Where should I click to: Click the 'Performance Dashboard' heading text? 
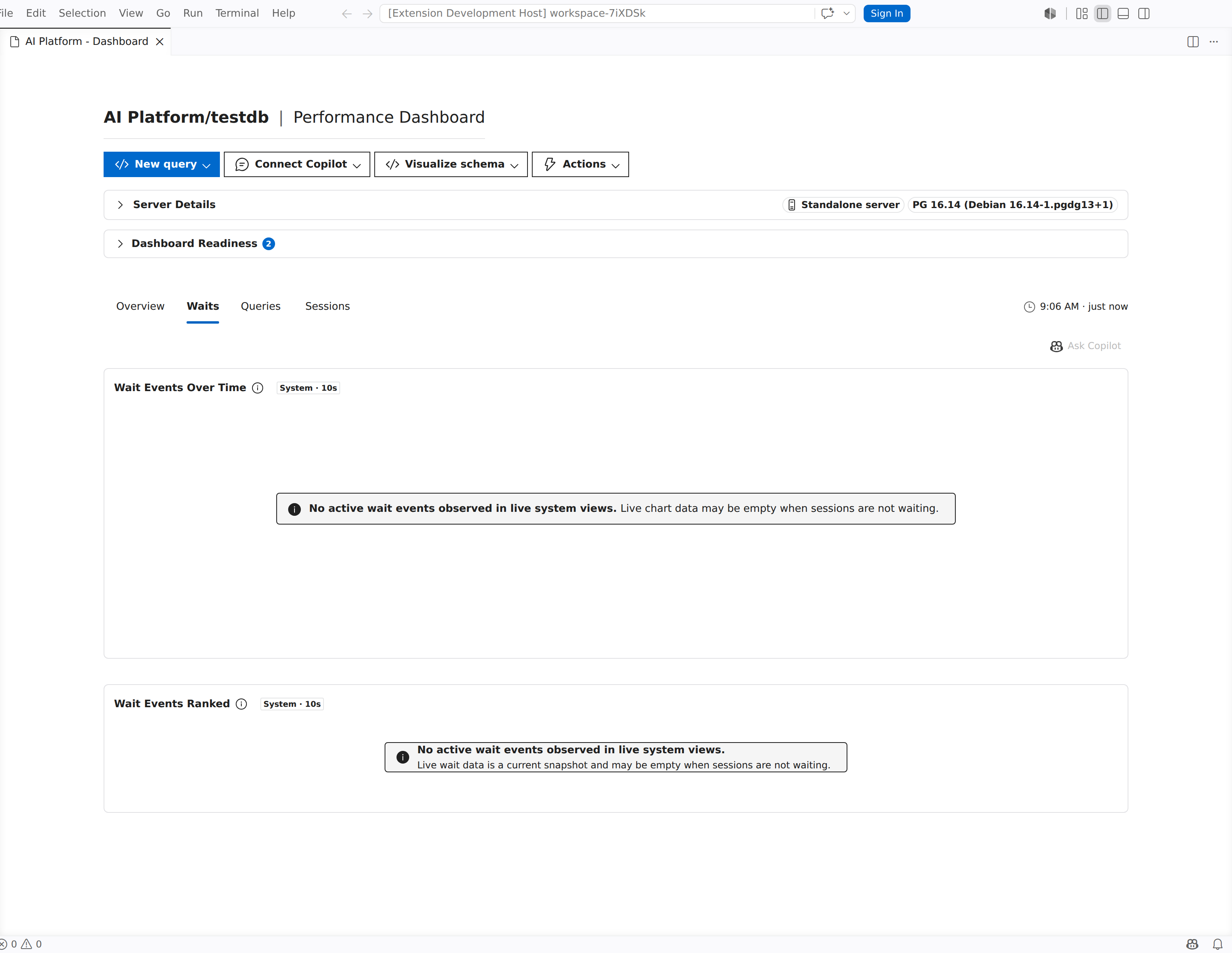389,118
